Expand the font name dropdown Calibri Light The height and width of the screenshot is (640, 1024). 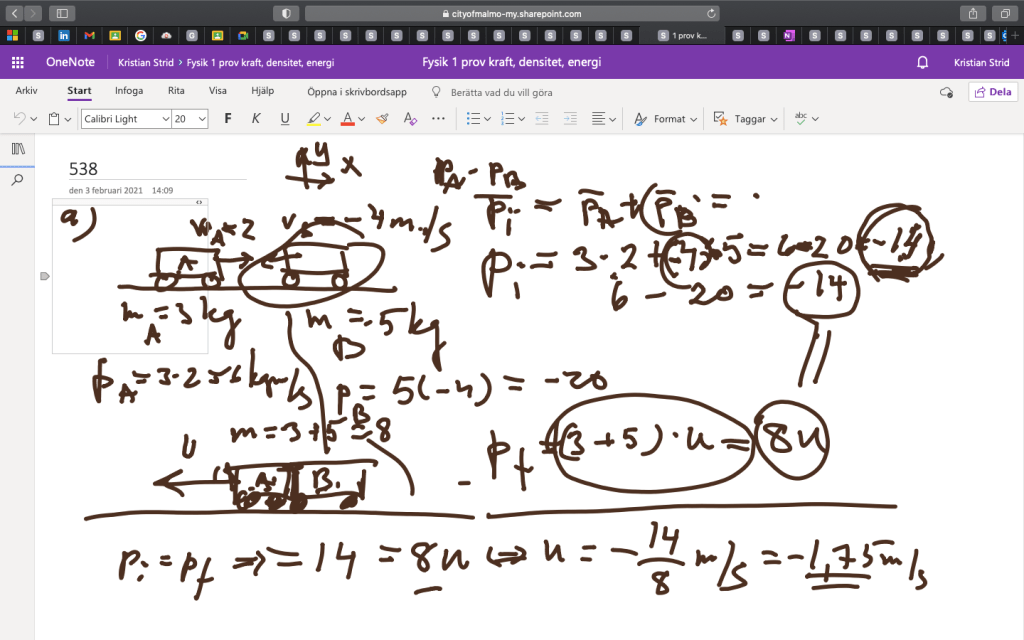tap(164, 119)
